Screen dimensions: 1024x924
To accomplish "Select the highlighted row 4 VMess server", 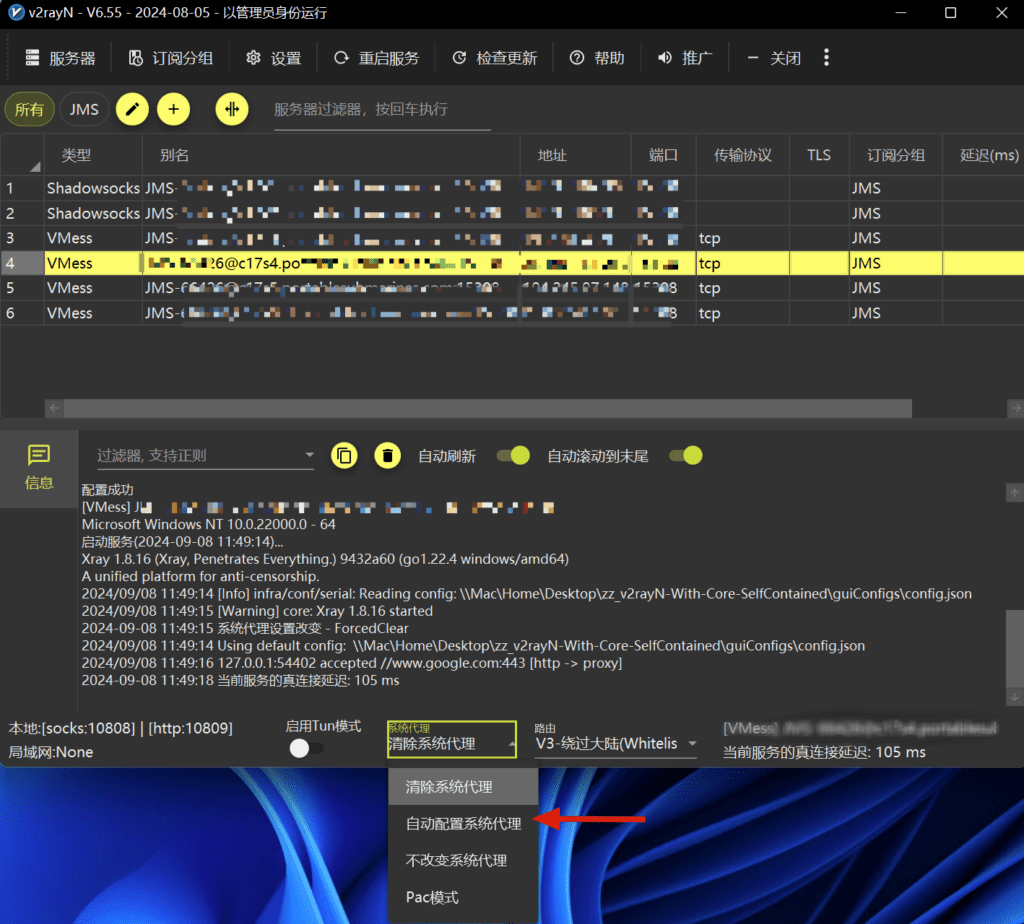I will click(x=512, y=263).
